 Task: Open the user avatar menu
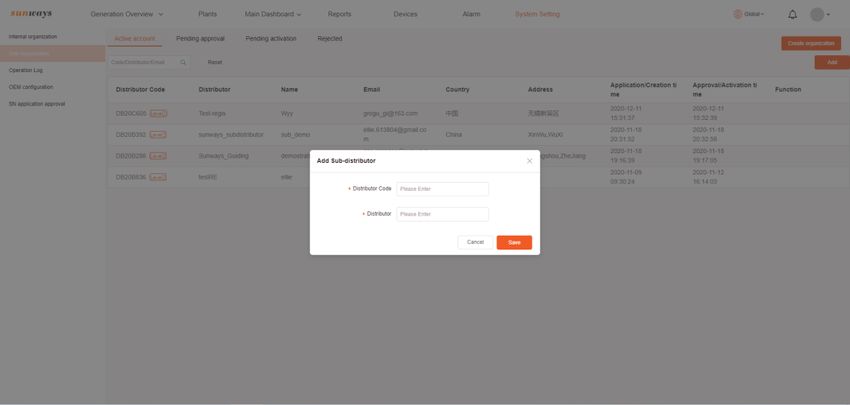820,15
